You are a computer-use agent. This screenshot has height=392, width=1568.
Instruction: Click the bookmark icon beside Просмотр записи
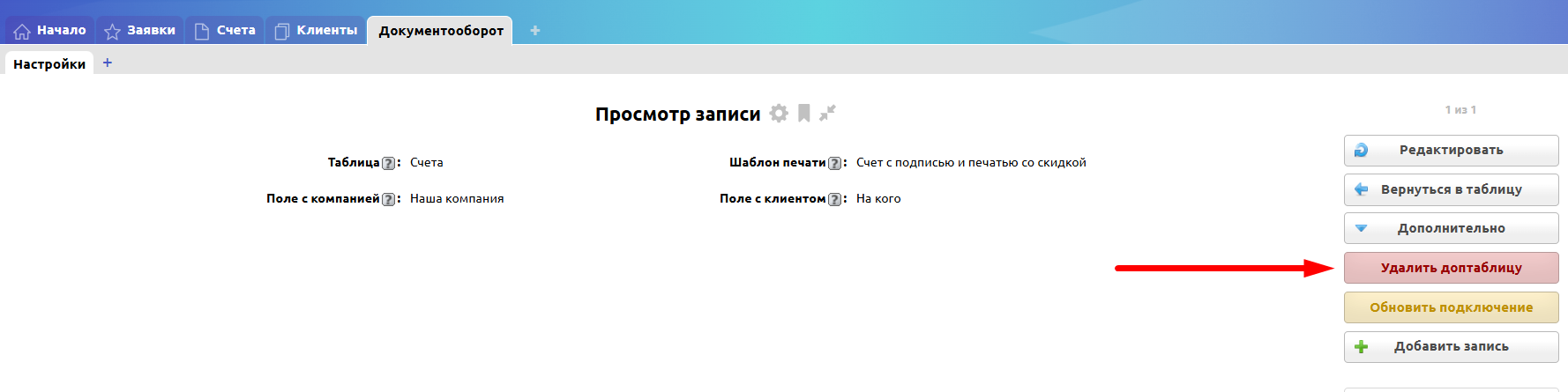(803, 114)
